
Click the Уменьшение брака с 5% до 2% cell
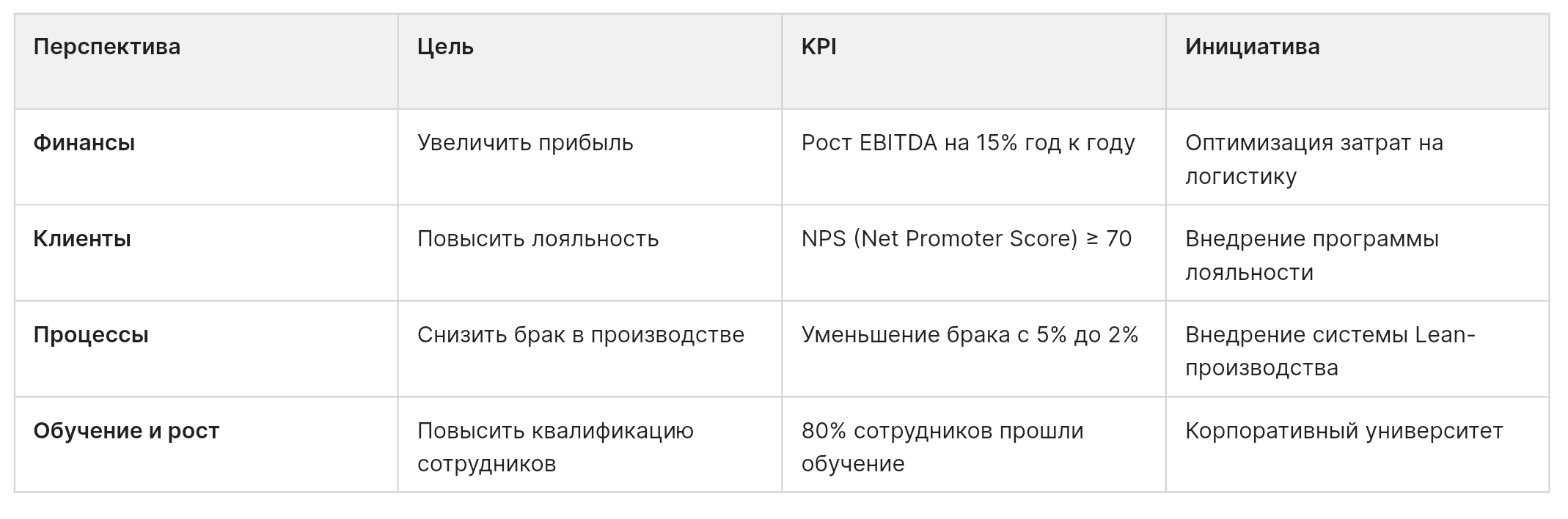pyautogui.click(x=974, y=349)
